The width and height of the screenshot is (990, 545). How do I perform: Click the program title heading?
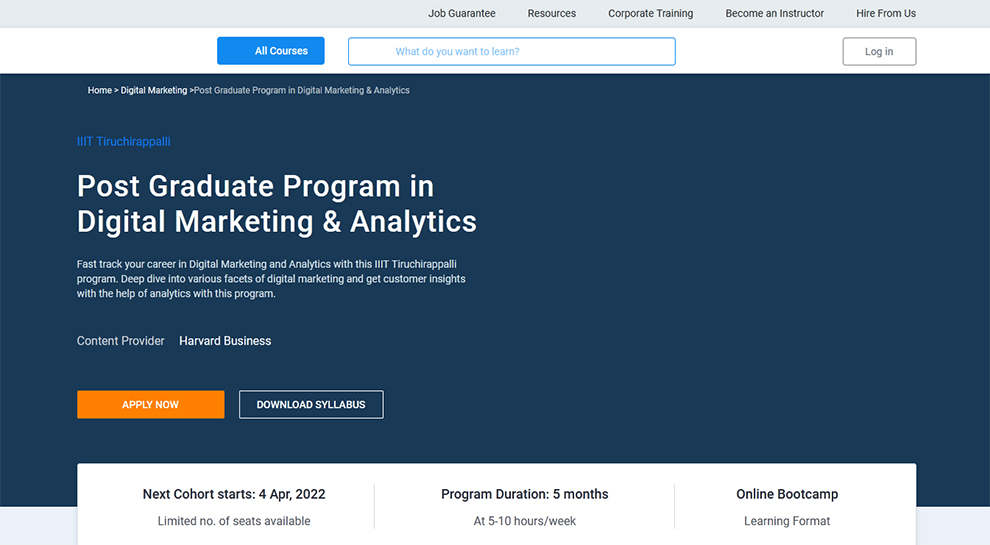pos(277,204)
